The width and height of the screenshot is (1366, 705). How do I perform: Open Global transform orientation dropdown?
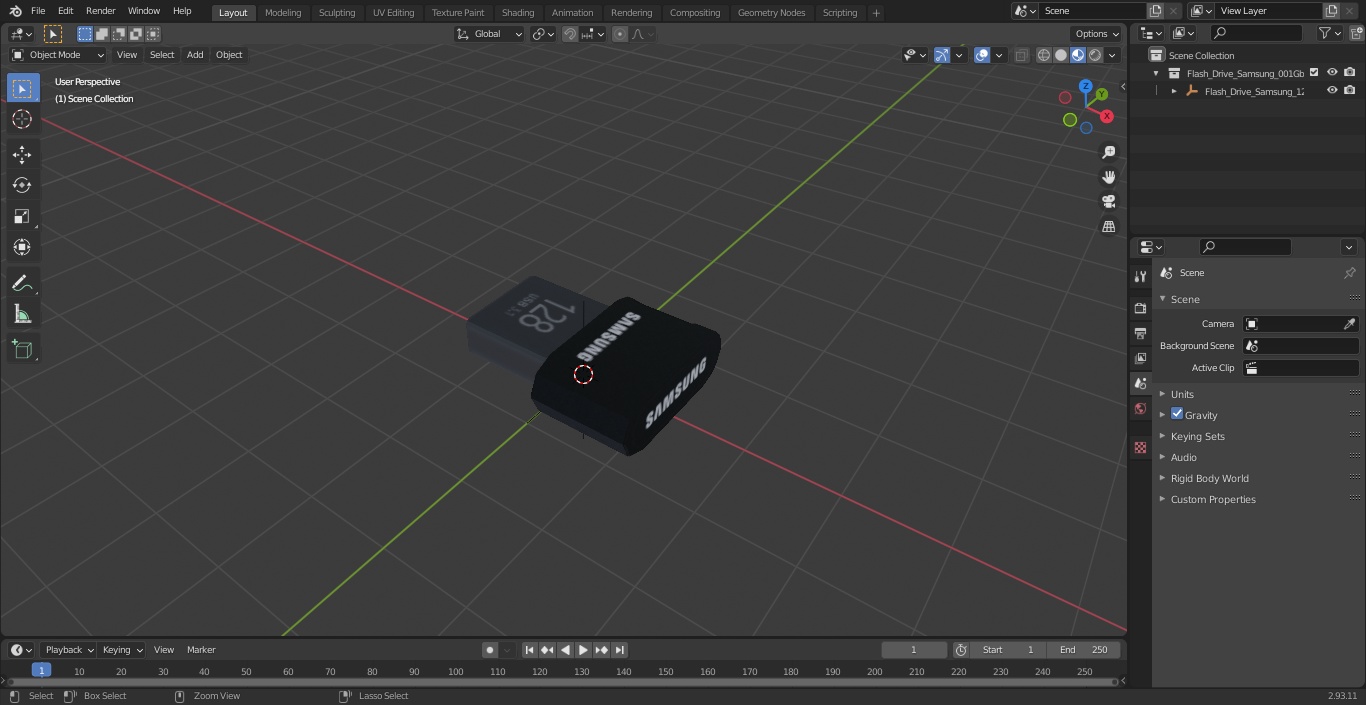[x=489, y=34]
